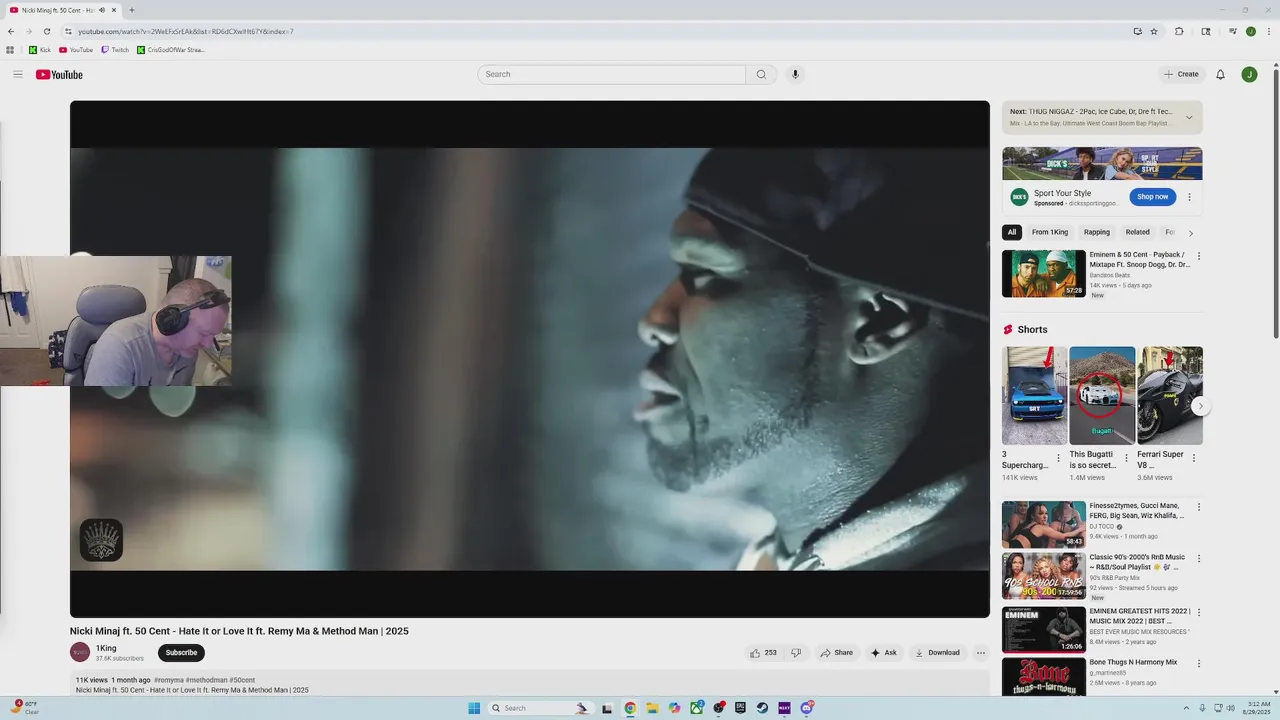Open more actions ellipsis under video
Viewport: 1280px width, 720px height.
point(981,653)
